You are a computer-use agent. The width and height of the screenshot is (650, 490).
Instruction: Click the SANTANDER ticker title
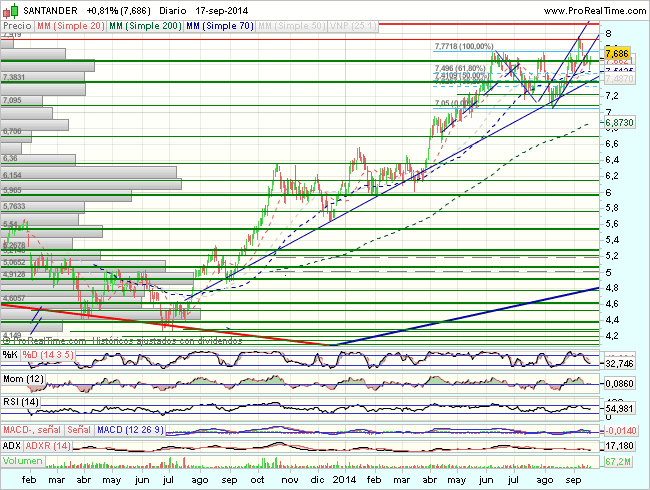pos(50,11)
